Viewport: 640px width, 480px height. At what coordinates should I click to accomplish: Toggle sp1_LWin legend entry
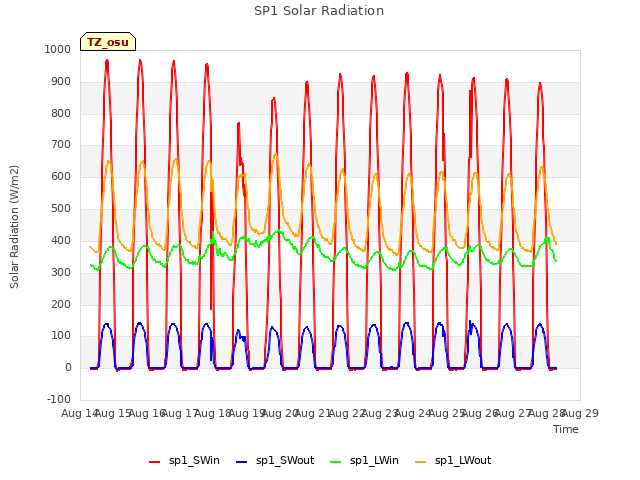click(x=364, y=460)
